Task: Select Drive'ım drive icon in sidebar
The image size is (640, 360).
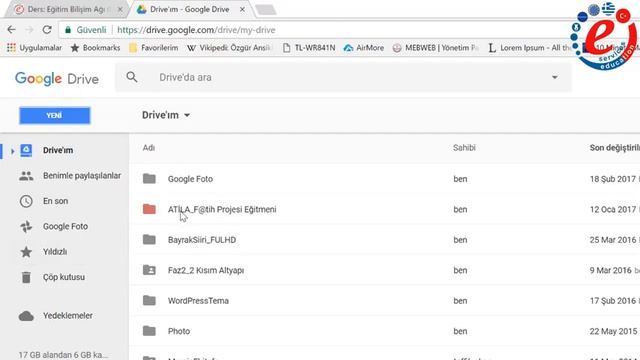Action: [26, 150]
